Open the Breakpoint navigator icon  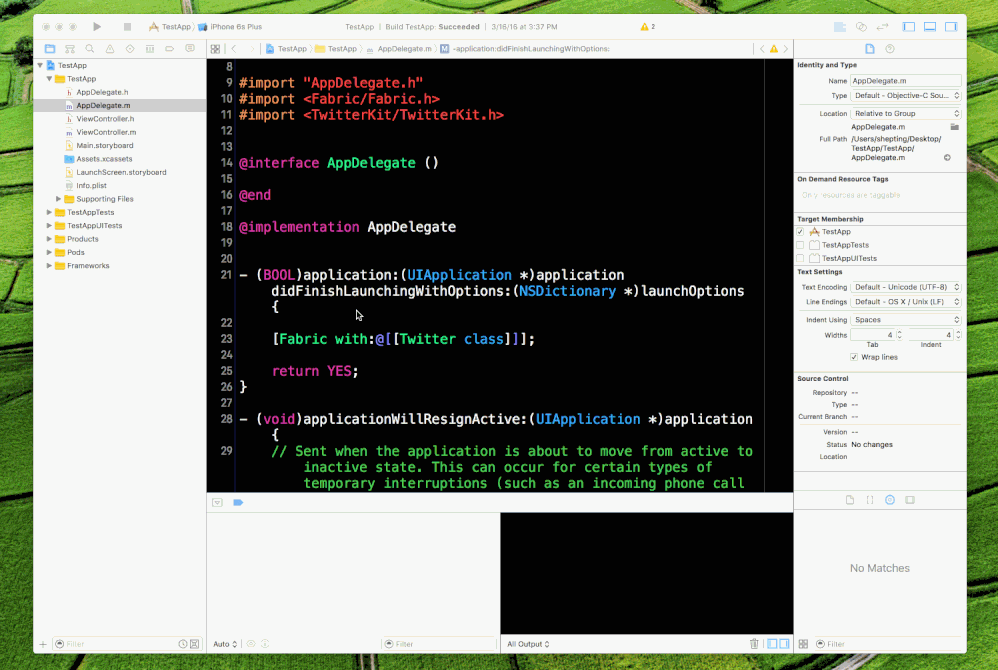(x=170, y=48)
